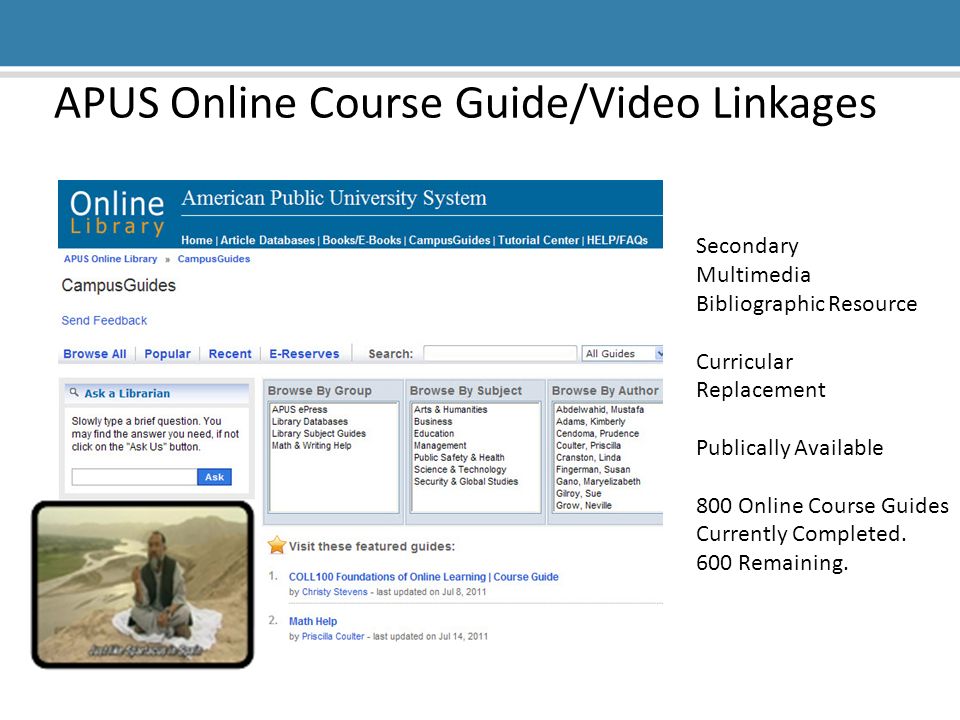Select Public Safety & Health subject

point(459,457)
